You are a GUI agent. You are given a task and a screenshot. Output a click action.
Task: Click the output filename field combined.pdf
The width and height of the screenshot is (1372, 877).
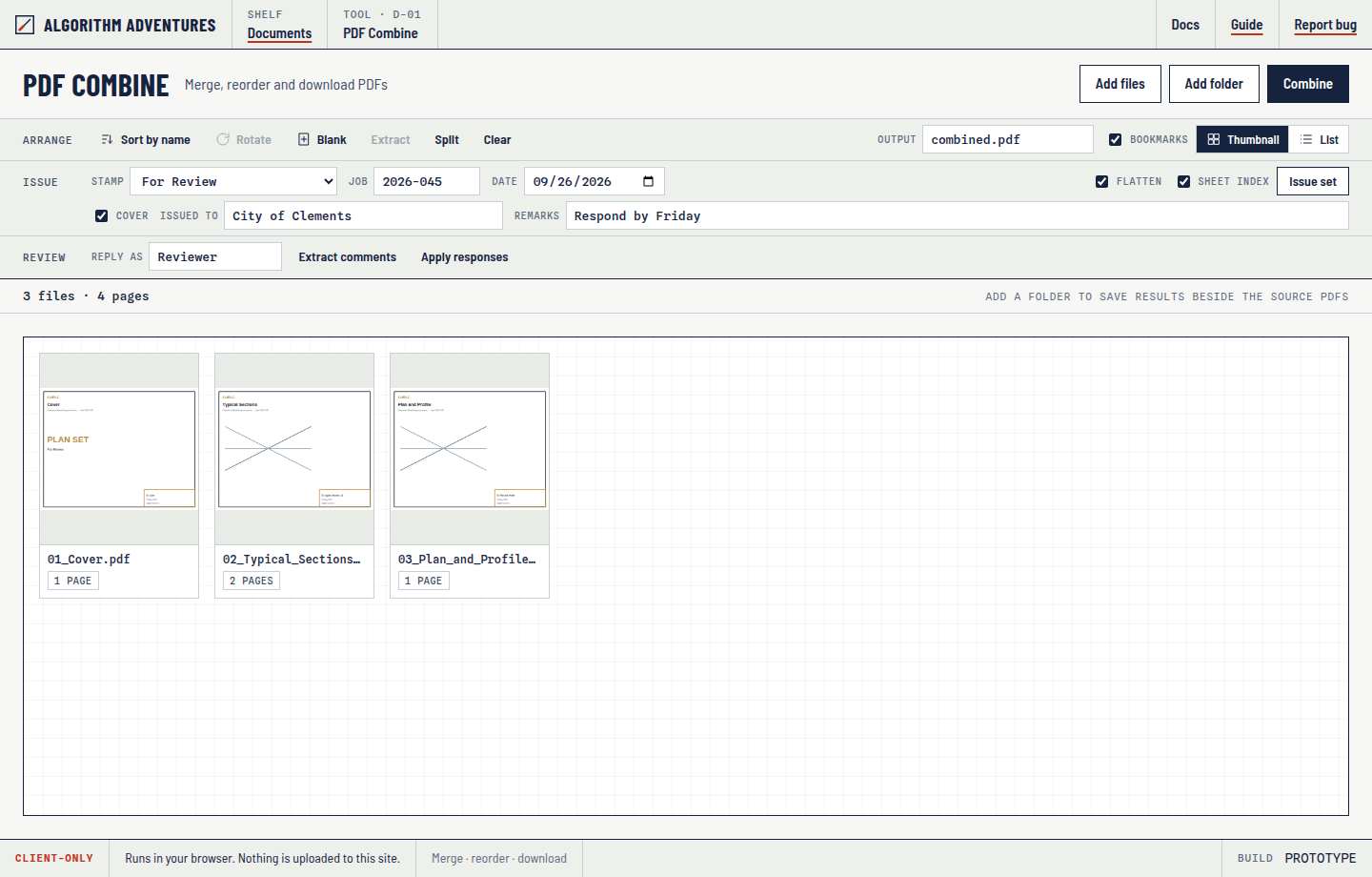[x=1008, y=139]
